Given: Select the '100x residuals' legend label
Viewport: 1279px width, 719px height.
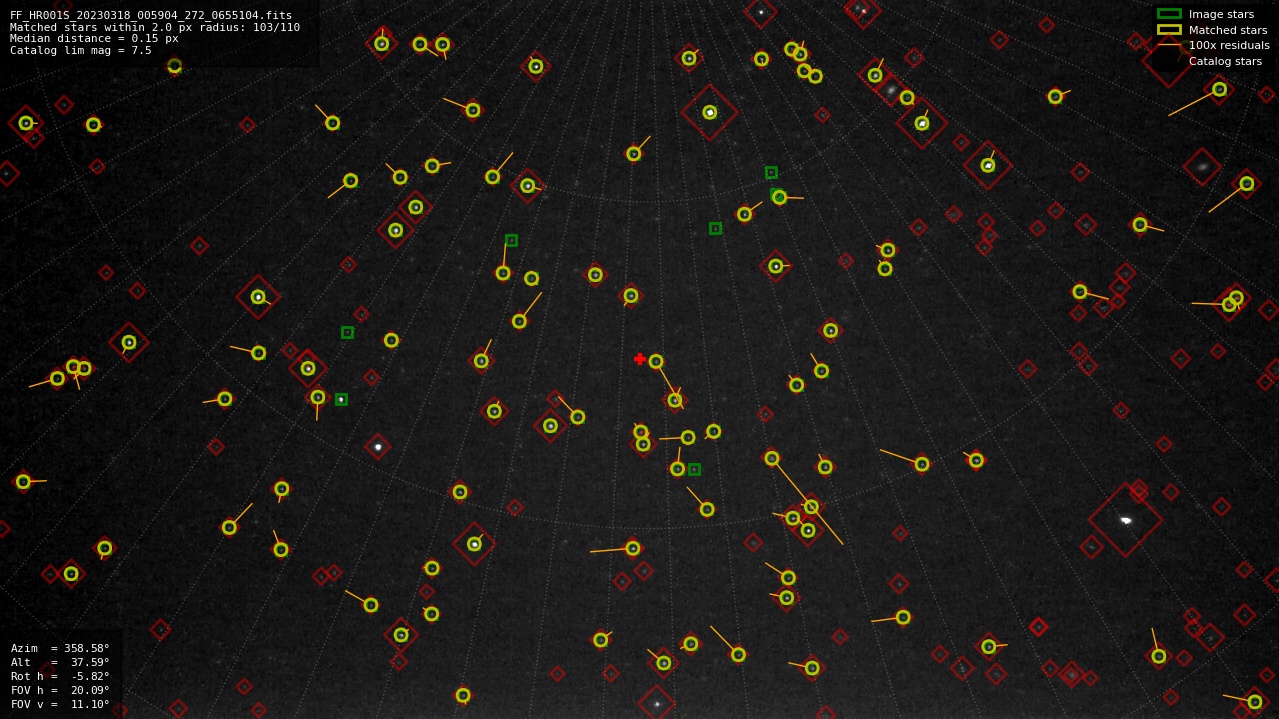Looking at the screenshot, I should point(1229,45).
